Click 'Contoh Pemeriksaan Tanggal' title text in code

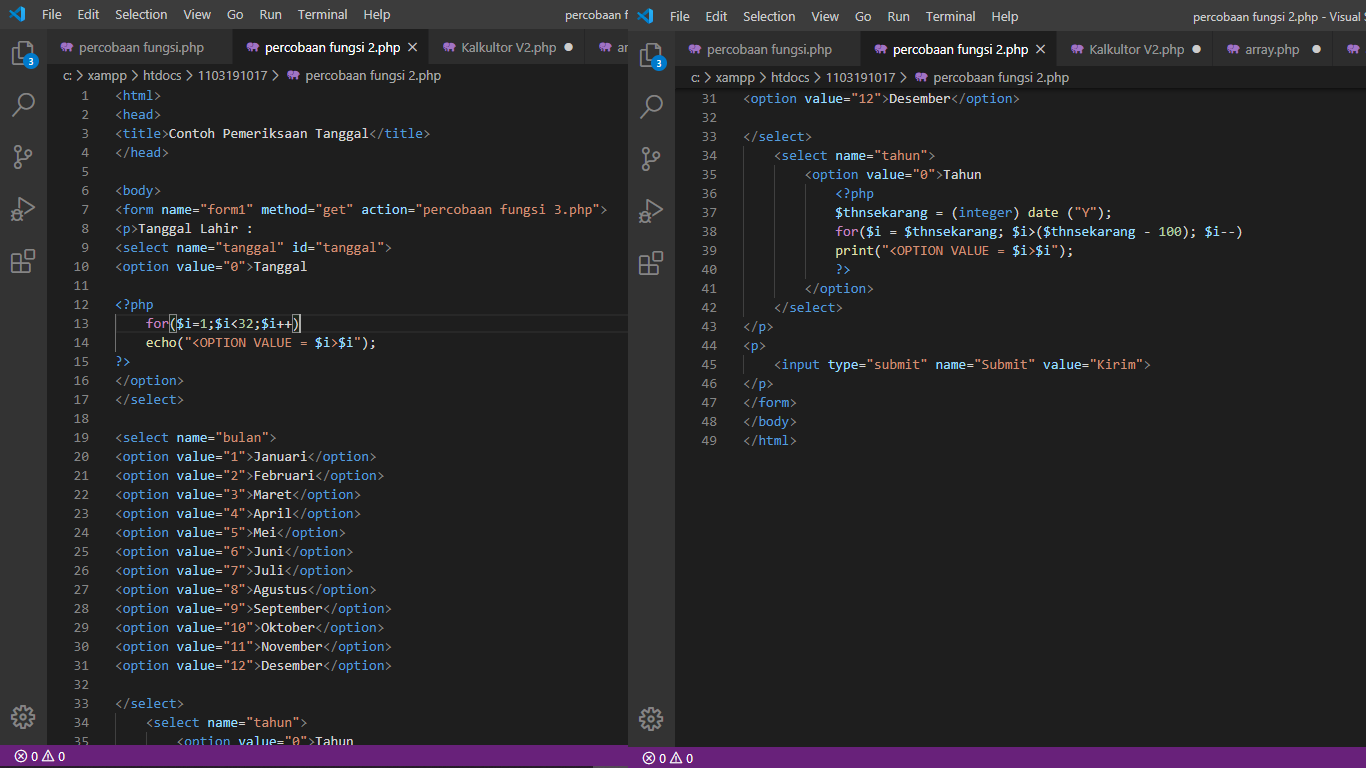tap(269, 133)
